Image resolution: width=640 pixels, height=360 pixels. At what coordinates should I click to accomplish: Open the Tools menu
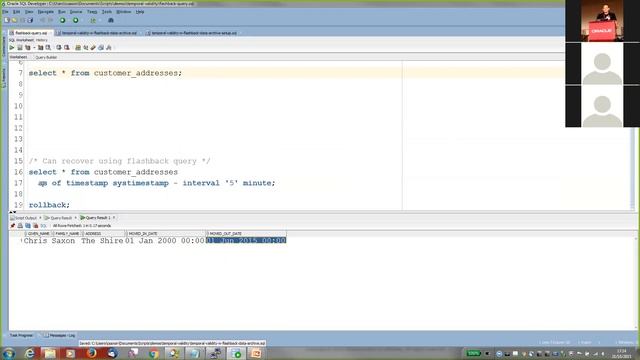click(107, 12)
